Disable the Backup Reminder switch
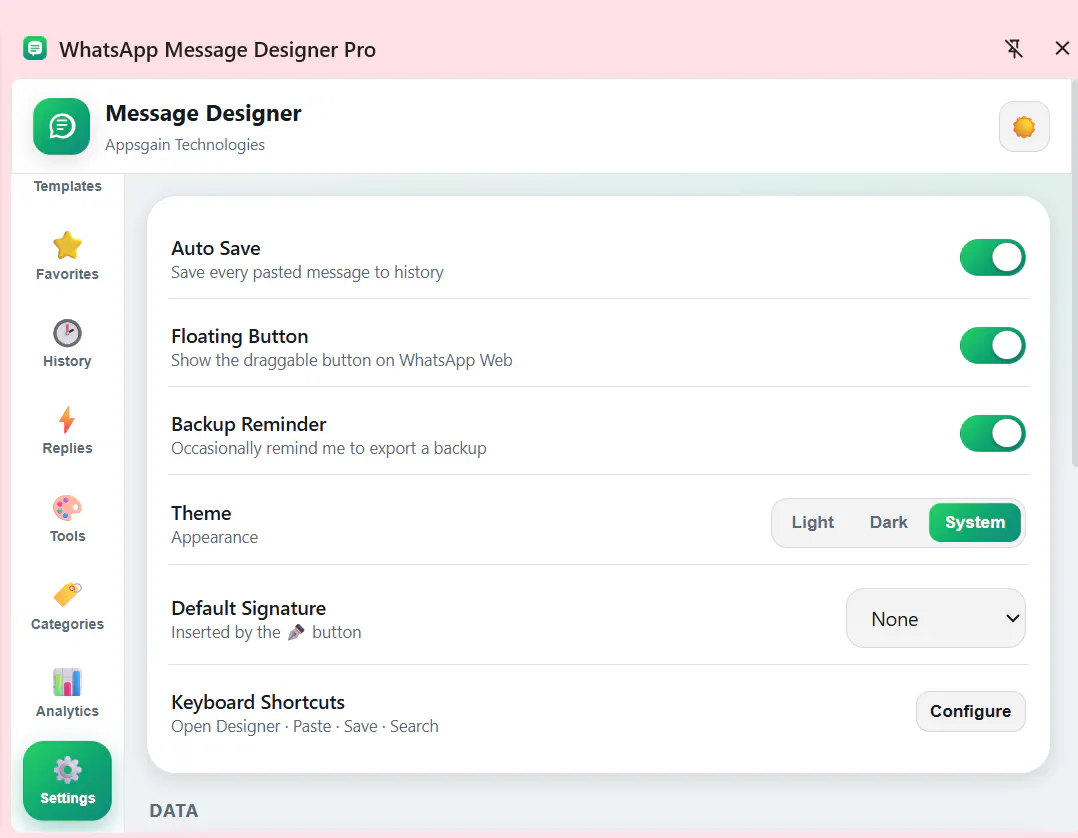 [x=993, y=434]
